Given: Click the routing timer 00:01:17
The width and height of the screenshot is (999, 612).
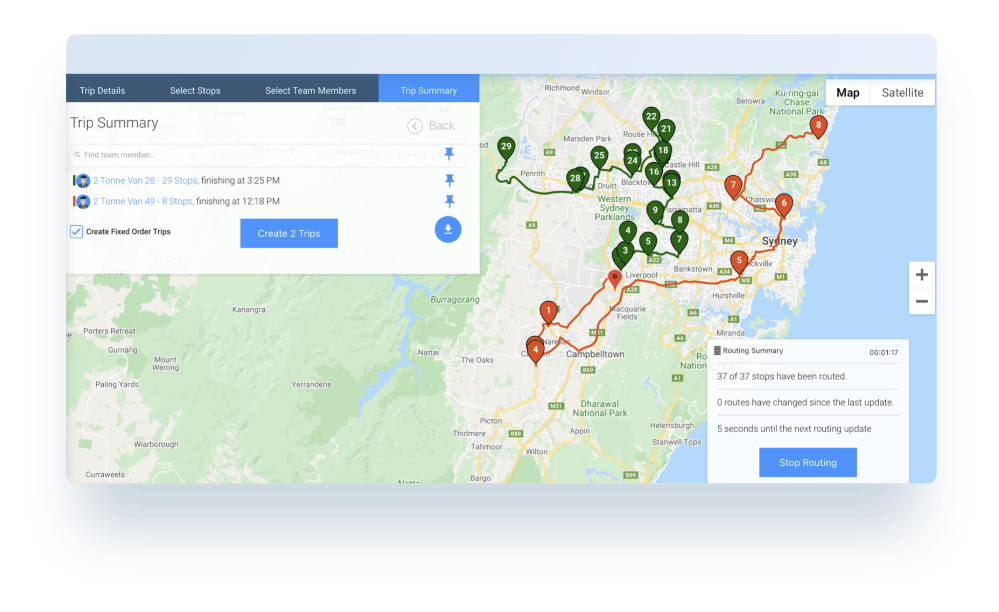Looking at the screenshot, I should coord(884,352).
